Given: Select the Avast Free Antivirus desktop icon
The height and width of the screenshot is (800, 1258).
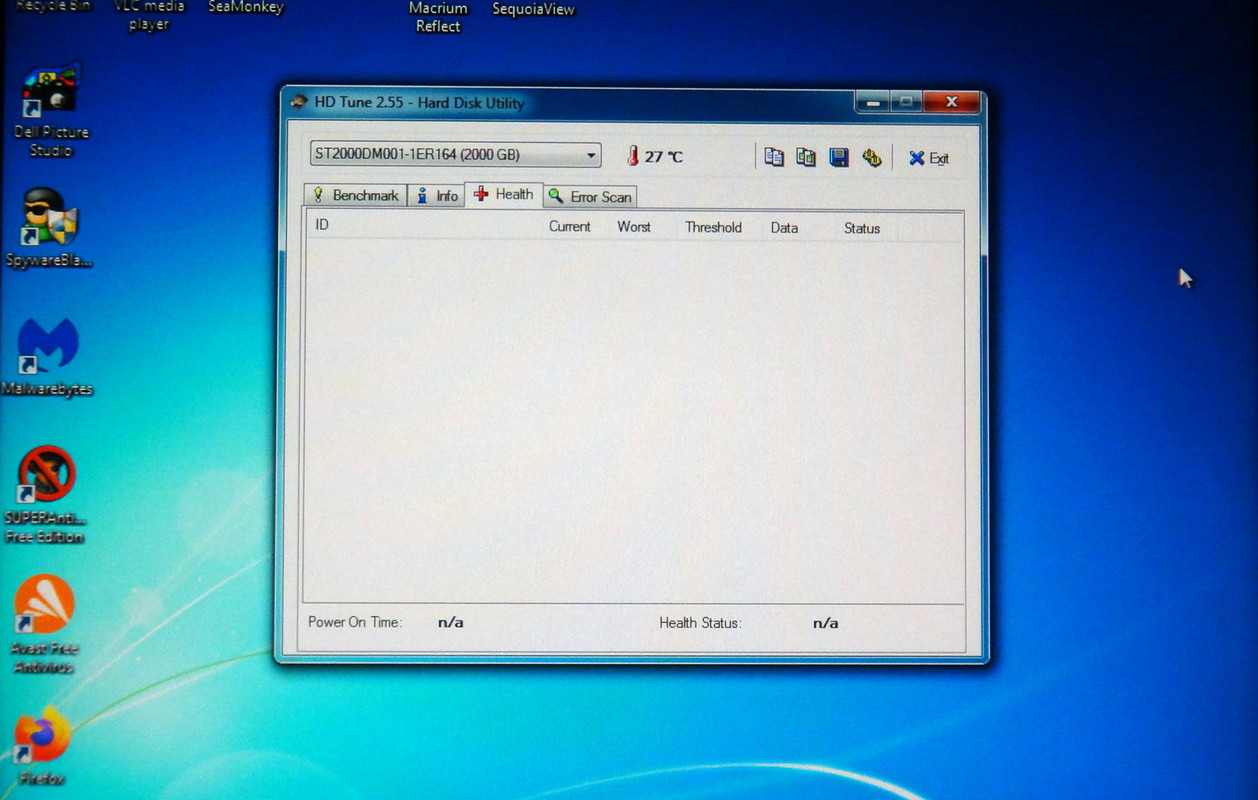Looking at the screenshot, I should point(44,624).
